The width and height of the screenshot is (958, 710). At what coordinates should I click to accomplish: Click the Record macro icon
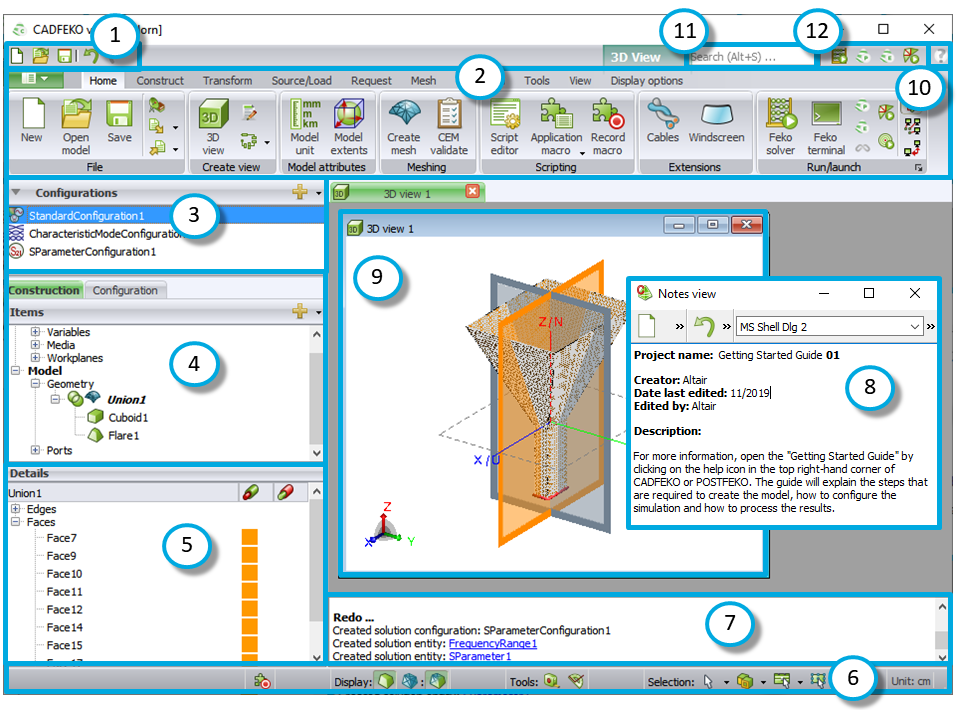[607, 118]
